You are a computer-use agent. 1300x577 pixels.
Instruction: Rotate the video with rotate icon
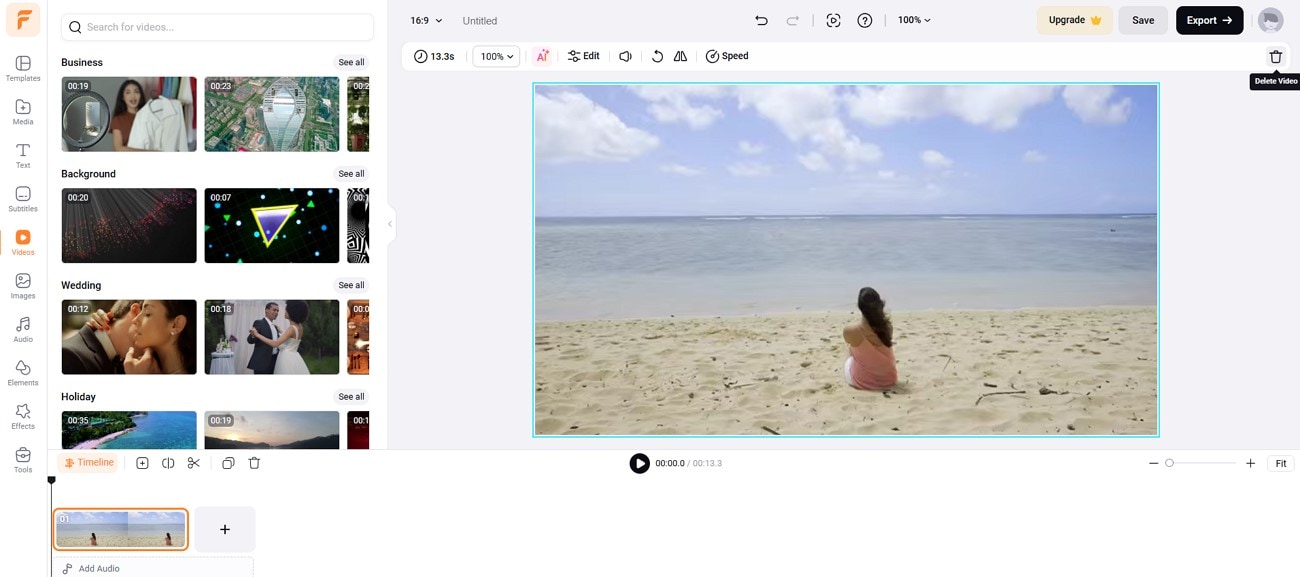(x=657, y=56)
